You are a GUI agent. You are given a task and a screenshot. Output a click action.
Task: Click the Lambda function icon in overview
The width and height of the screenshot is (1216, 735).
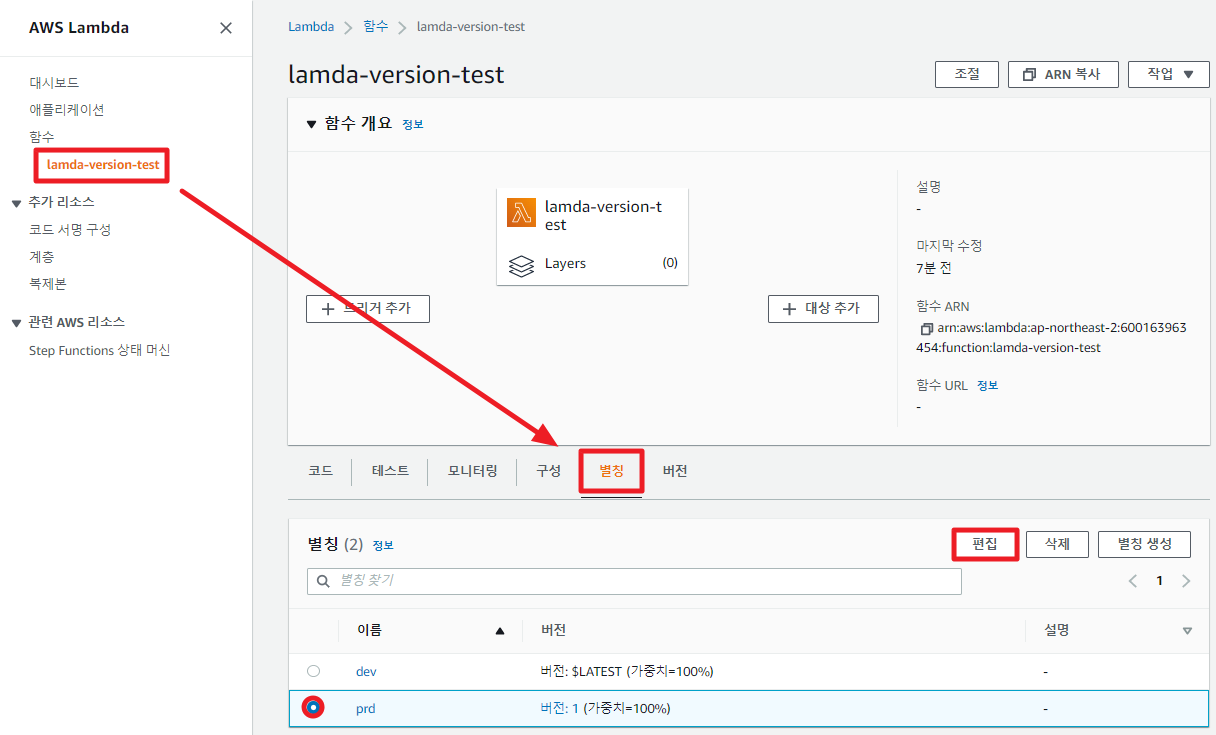point(522,213)
